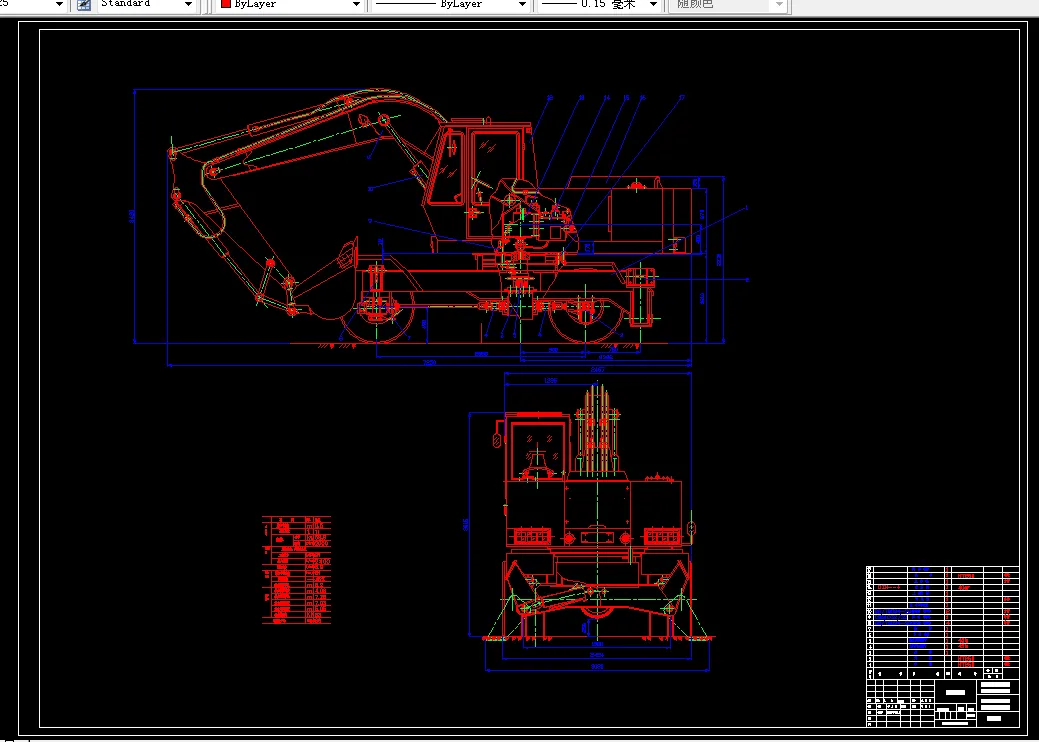This screenshot has width=1039, height=742.
Task: Expand the ByLayer linetype dropdown
Action: (450, 5)
